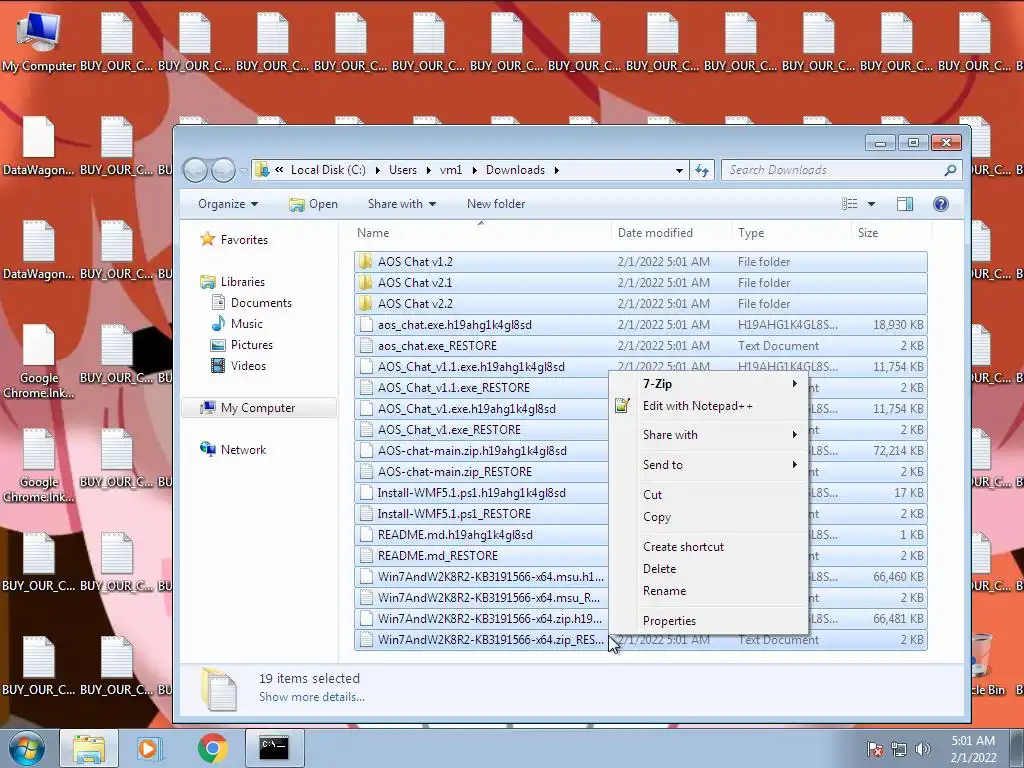Image resolution: width=1024 pixels, height=768 pixels.
Task: Click New folder button
Action: 496,204
